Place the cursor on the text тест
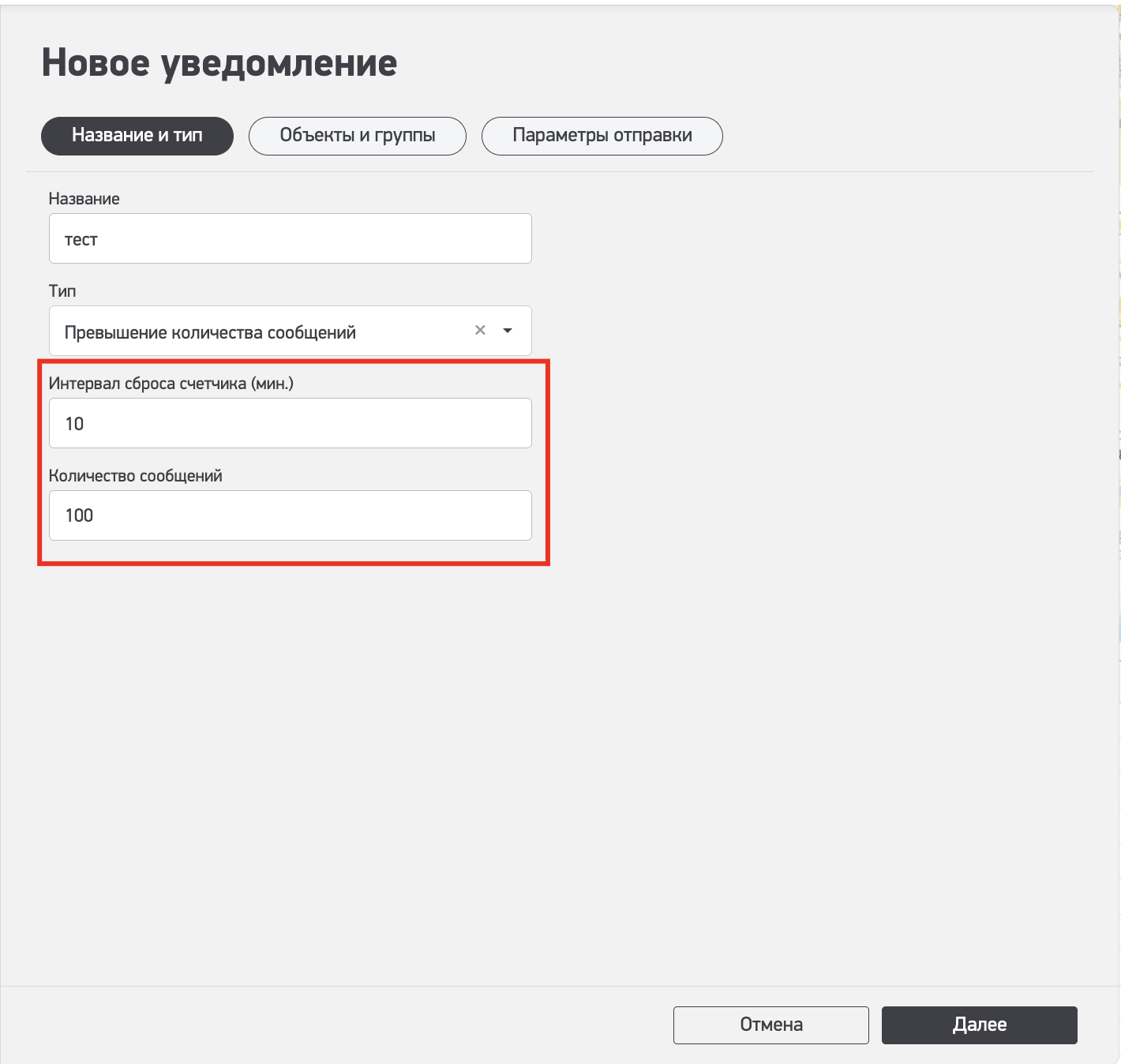Screen dimensions: 1121x1064 (81, 240)
